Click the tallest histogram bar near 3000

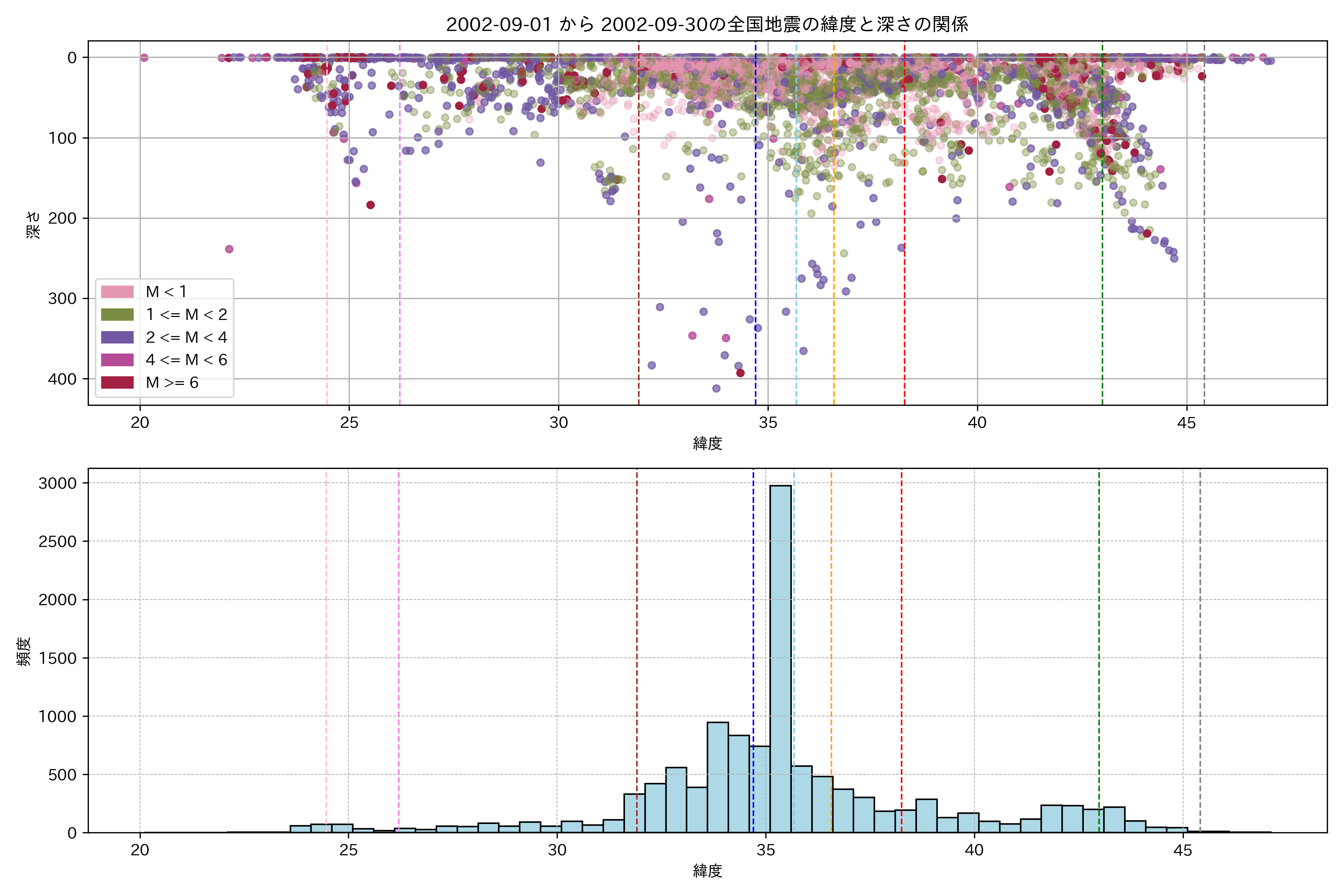[x=781, y=657]
